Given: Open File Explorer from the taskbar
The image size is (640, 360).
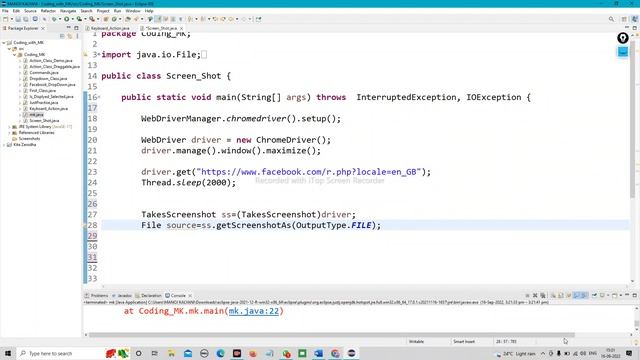Looking at the screenshot, I should (171, 353).
